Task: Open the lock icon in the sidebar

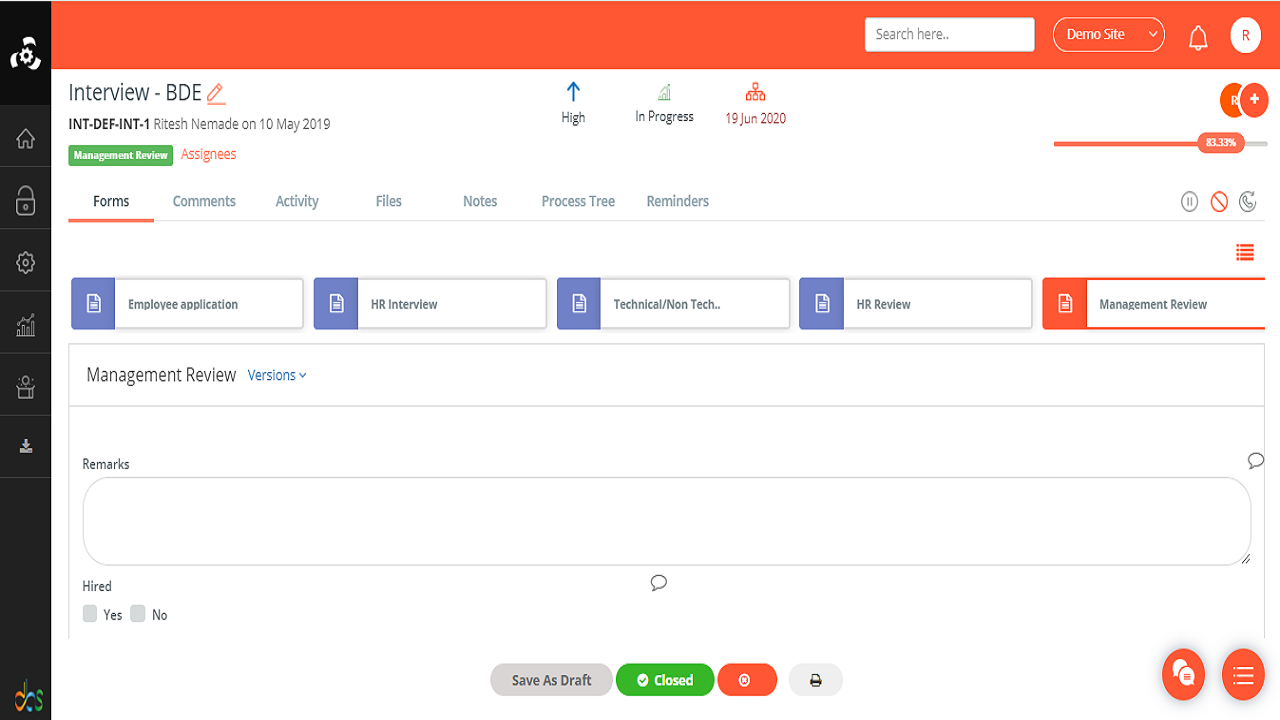Action: pos(26,200)
